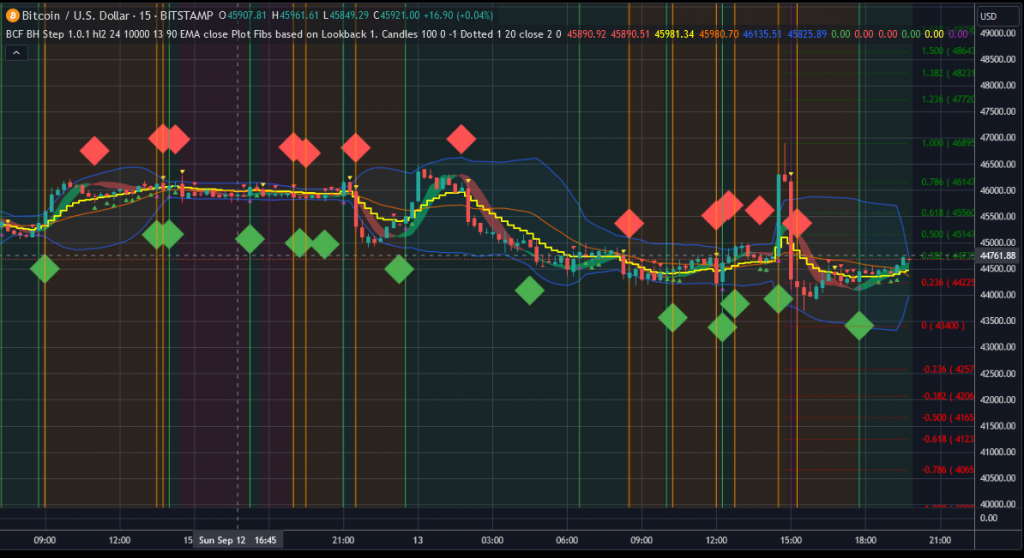Click the green diamond nearest the 18:00 label

859,325
